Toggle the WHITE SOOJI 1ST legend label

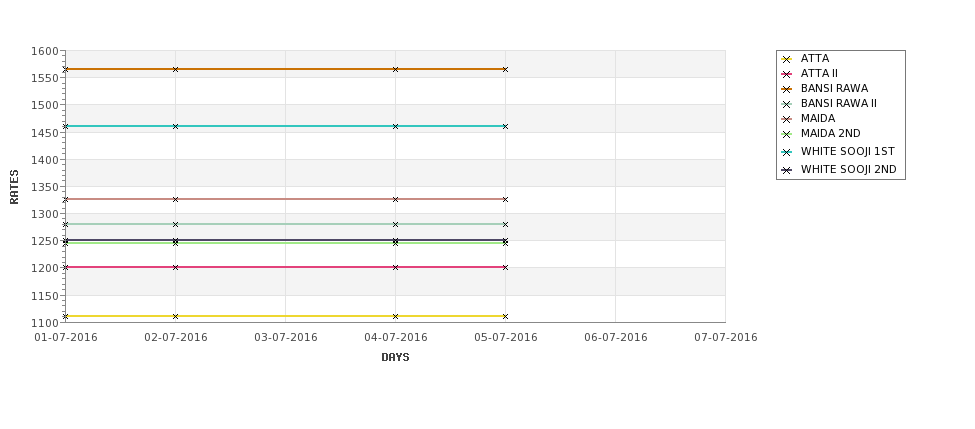click(x=848, y=151)
